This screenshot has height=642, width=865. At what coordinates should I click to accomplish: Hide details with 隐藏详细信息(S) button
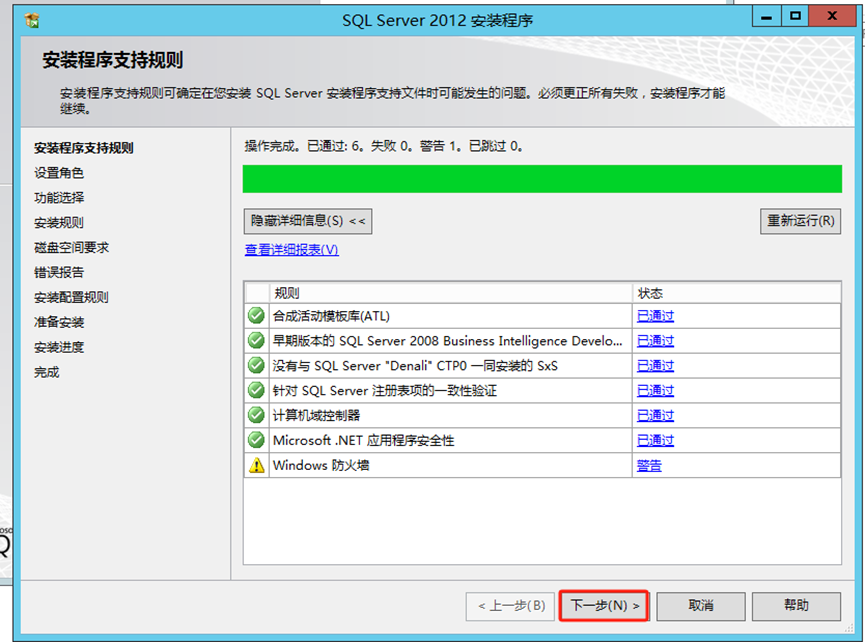pos(308,221)
